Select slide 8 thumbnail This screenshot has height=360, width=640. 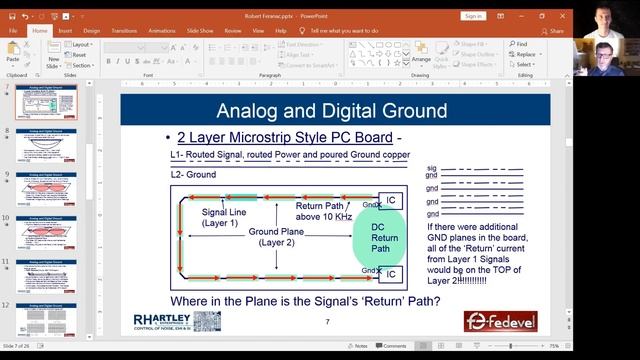click(x=46, y=145)
